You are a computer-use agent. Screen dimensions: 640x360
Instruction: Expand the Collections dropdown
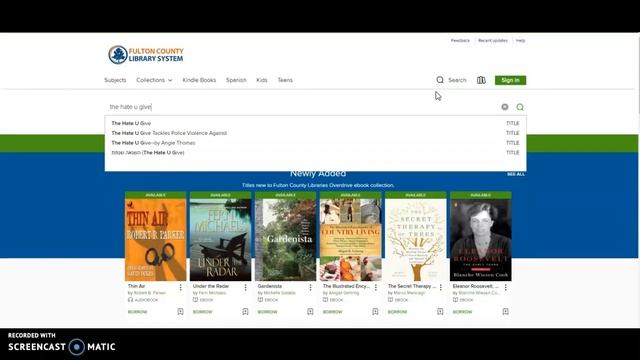tap(154, 80)
